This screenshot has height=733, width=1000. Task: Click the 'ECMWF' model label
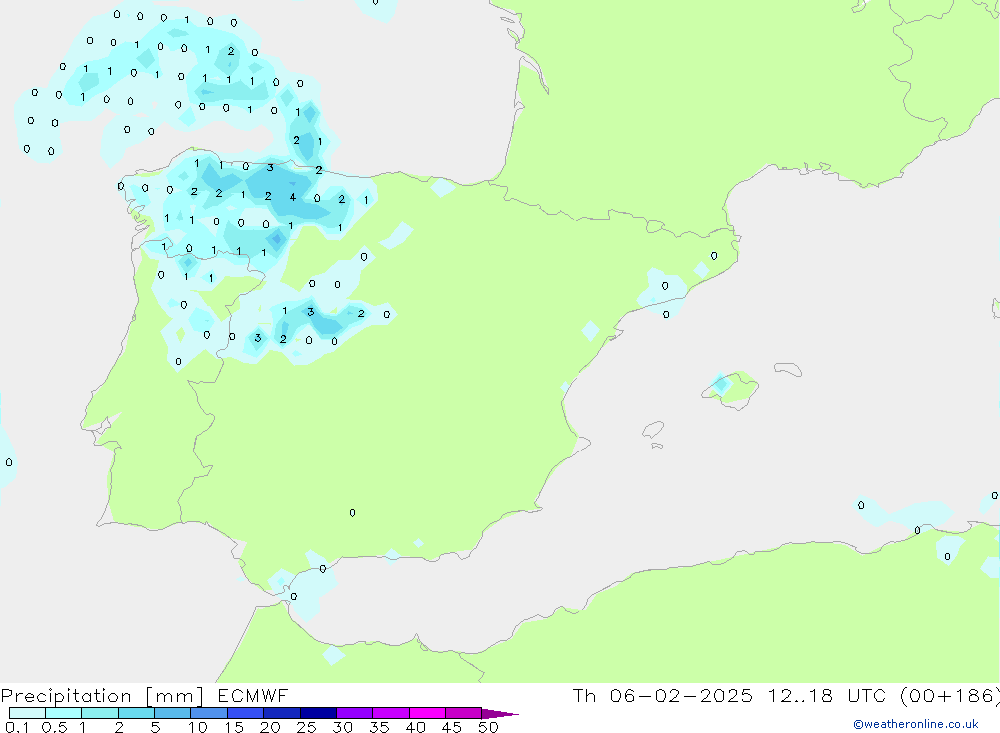click(x=253, y=695)
